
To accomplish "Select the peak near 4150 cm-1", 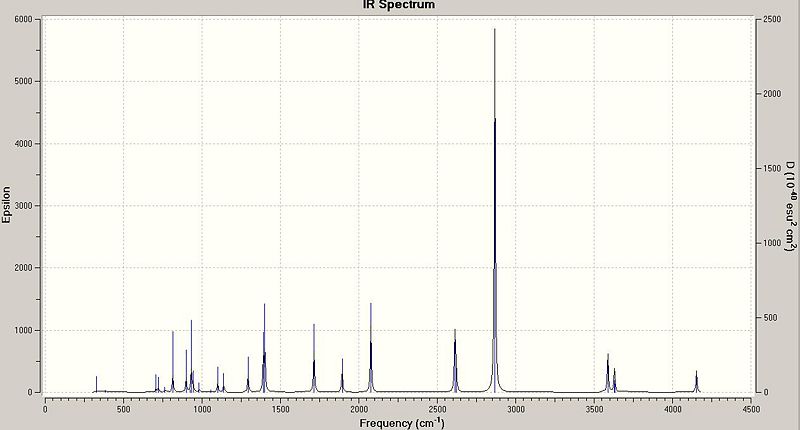I will point(696,382).
